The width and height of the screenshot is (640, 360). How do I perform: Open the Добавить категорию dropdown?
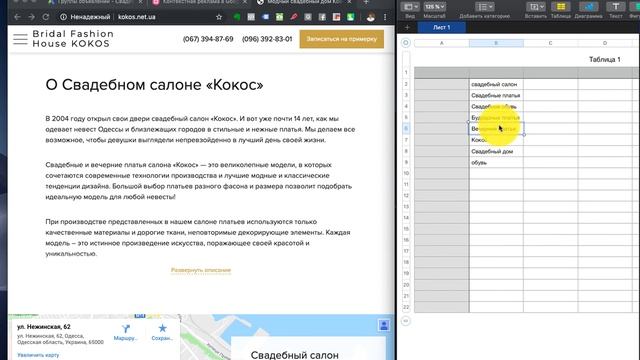pyautogui.click(x=484, y=7)
